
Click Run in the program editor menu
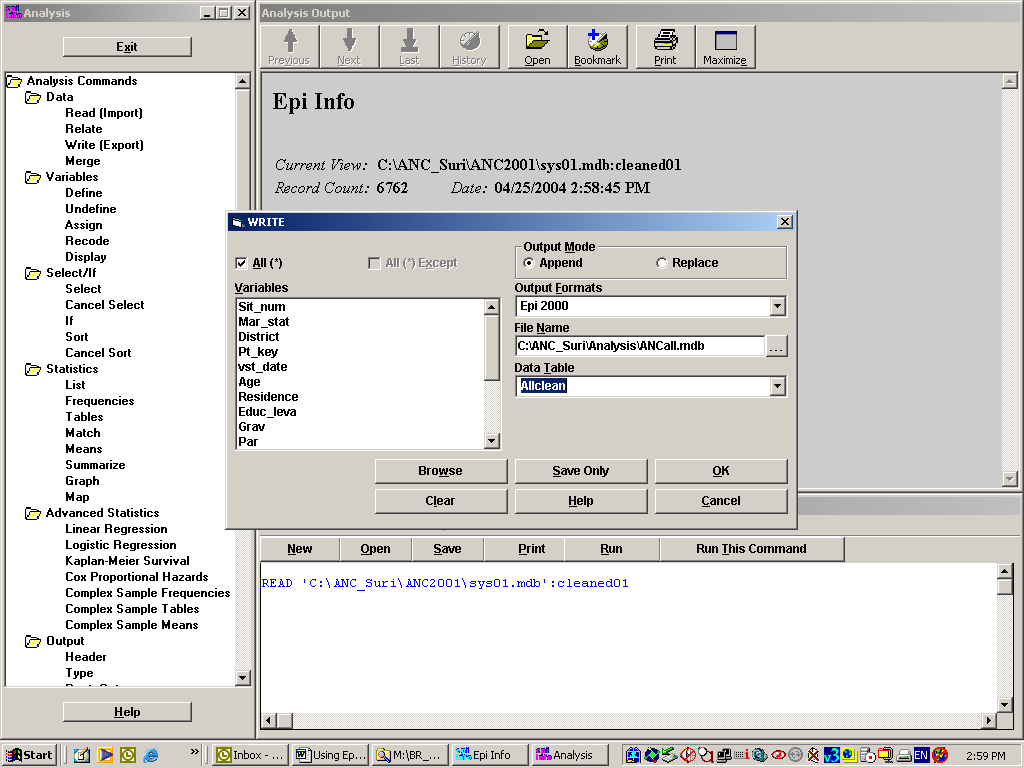(x=611, y=549)
